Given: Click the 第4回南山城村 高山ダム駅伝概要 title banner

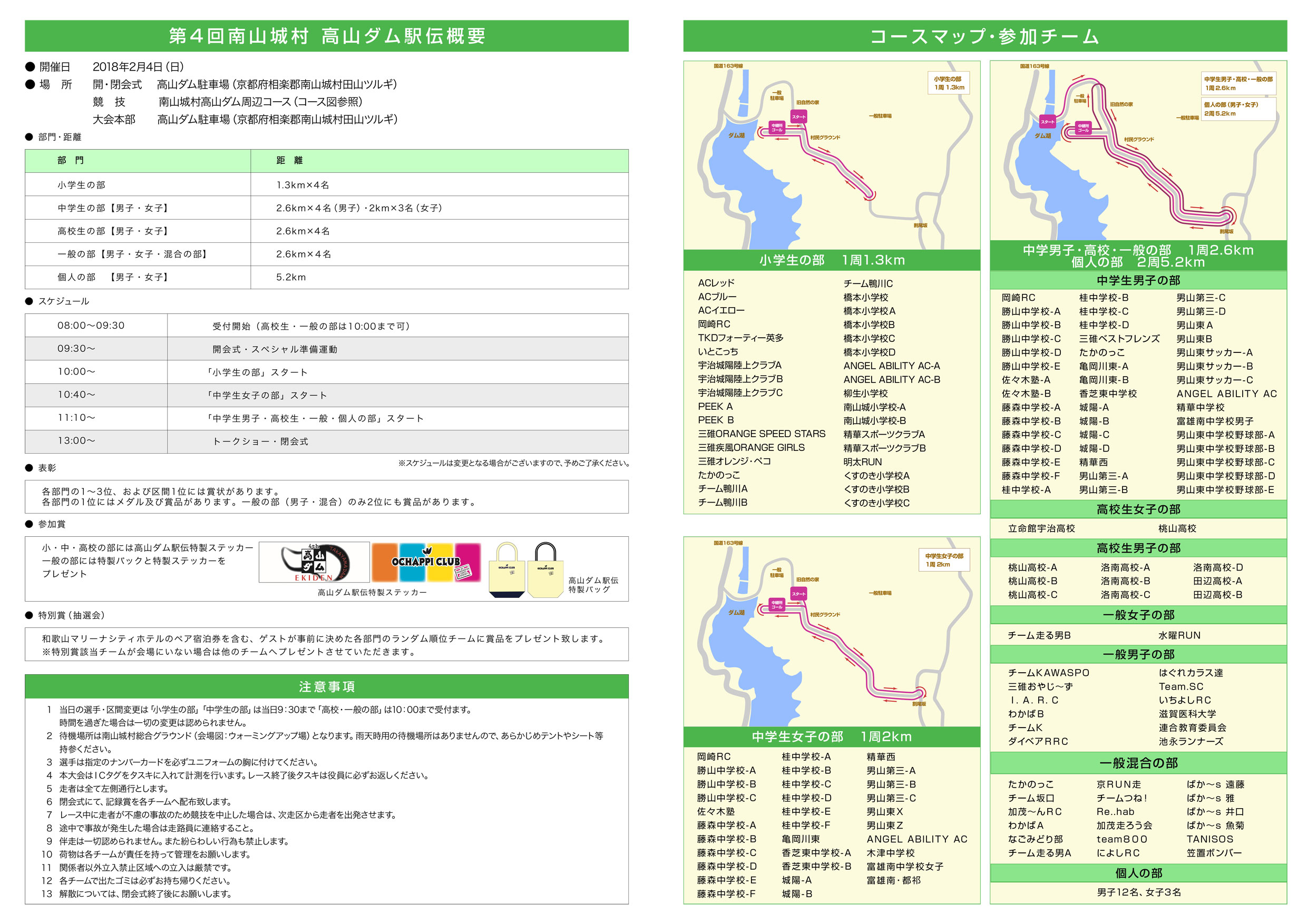Looking at the screenshot, I should pos(326,36).
